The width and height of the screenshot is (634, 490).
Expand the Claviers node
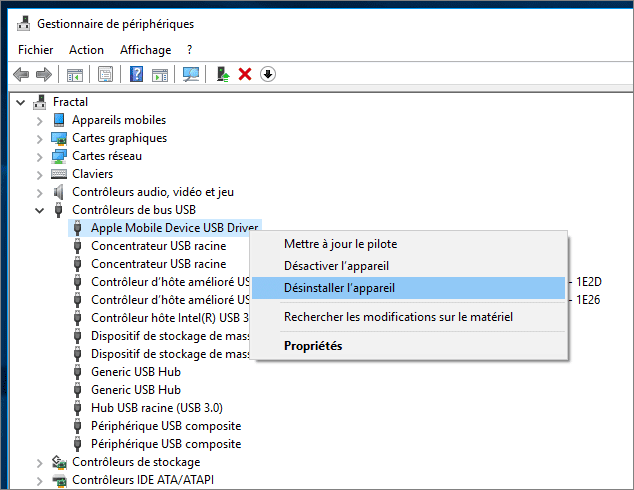click(40, 175)
